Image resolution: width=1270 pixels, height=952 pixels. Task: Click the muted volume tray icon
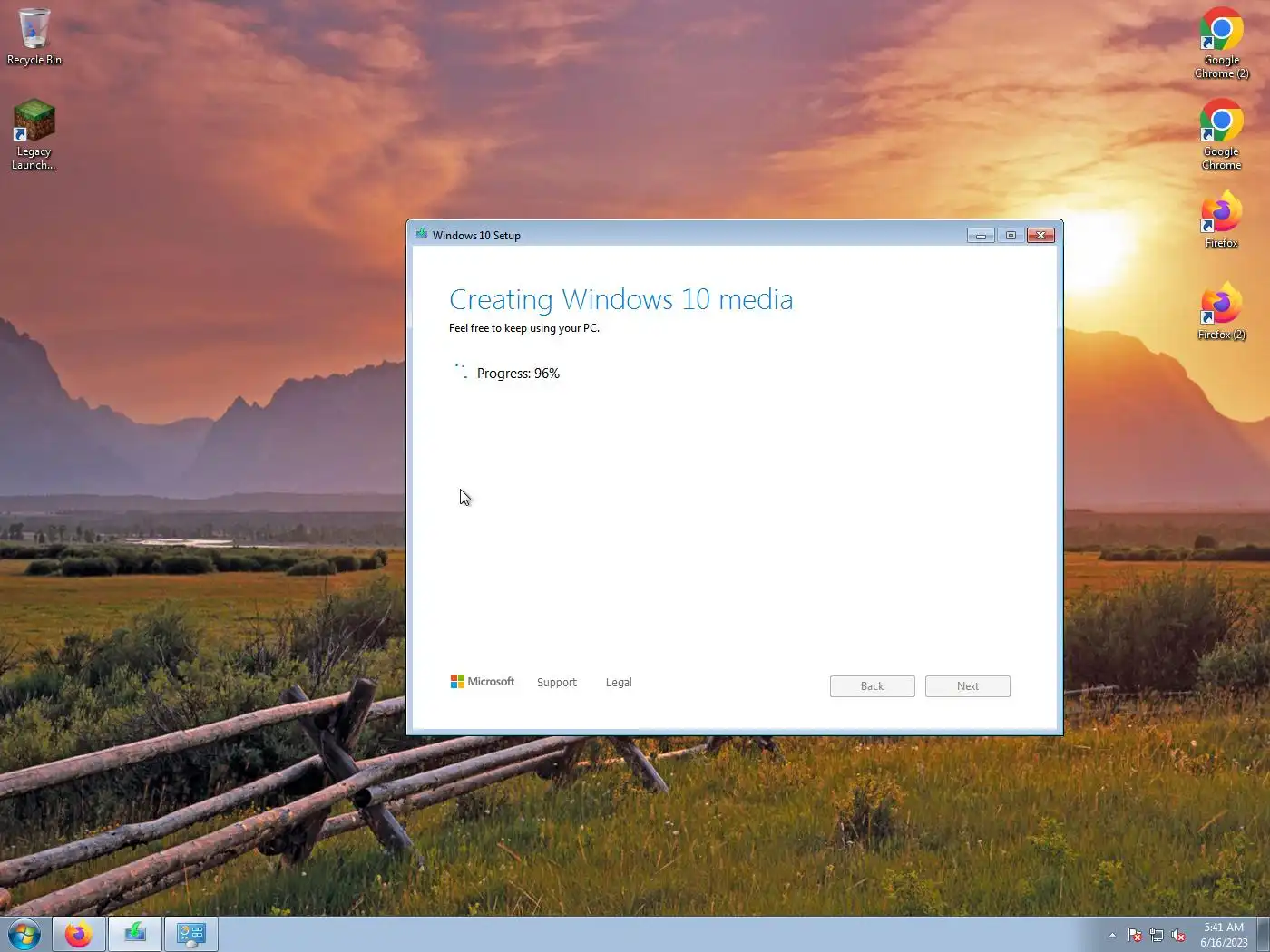[1178, 935]
